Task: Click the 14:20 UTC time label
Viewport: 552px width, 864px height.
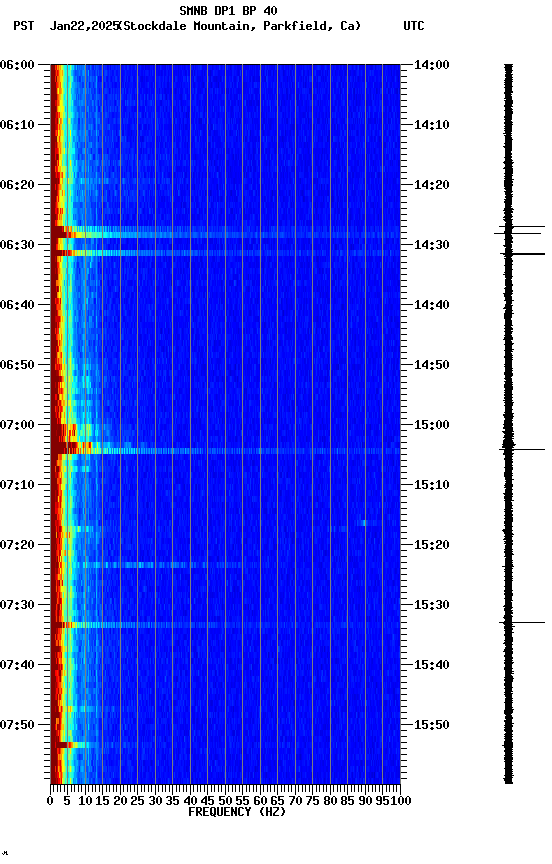Action: 432,185
